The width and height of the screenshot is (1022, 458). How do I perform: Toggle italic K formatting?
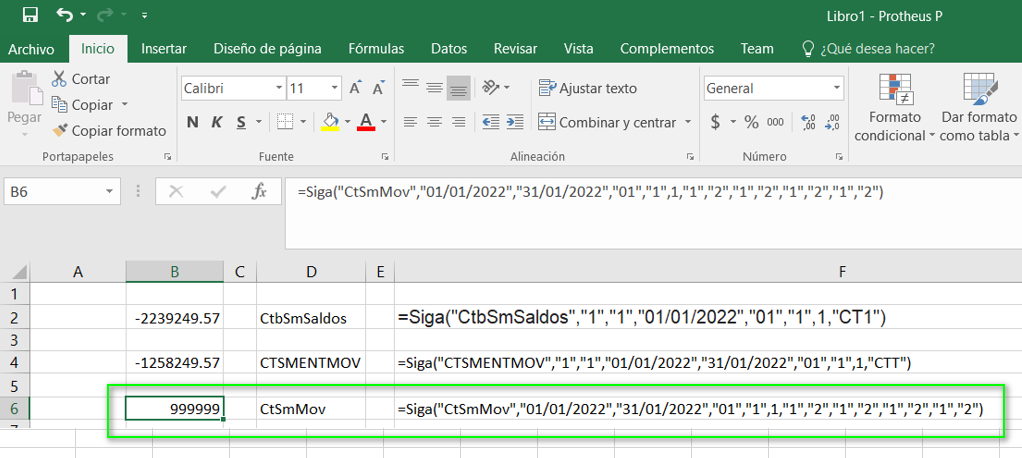[217, 122]
